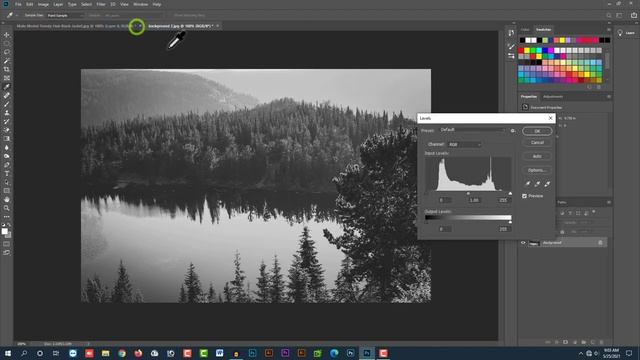Open the Edit Toolbar three-dots button
The width and height of the screenshot is (640, 360).
click(7, 217)
